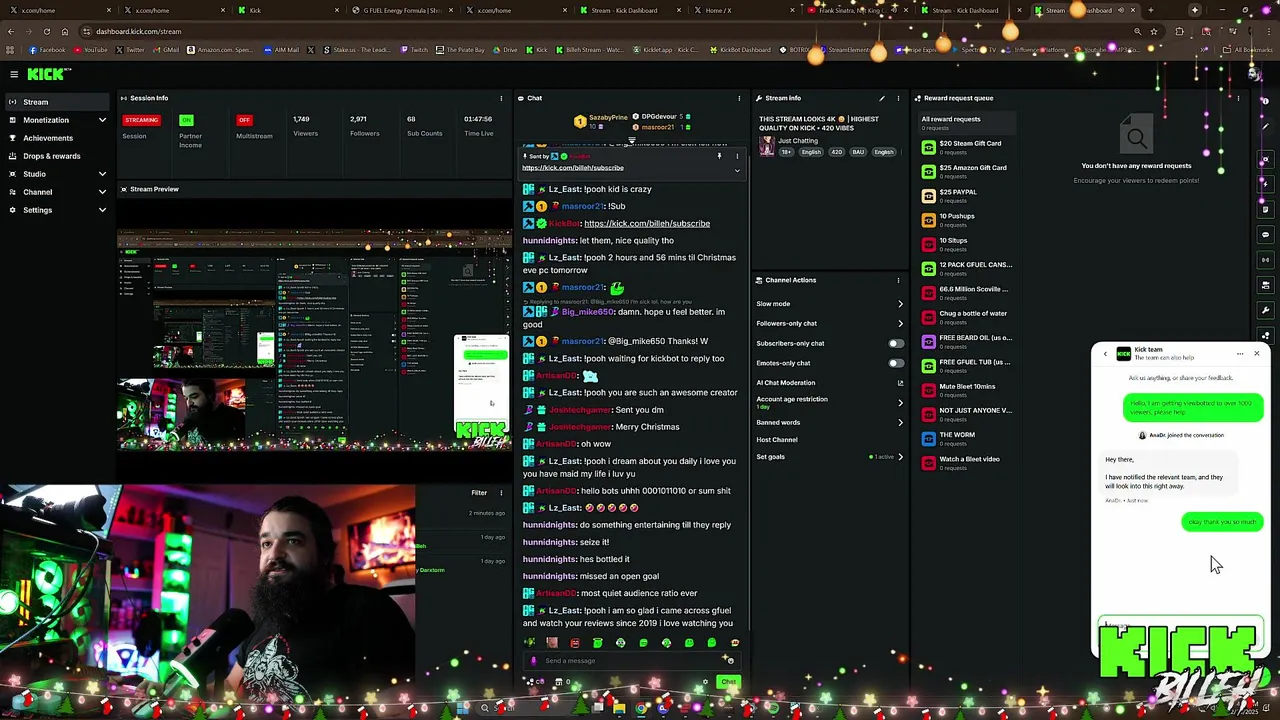Click the pin icon on pinned message
The image size is (1280, 720).
719,156
